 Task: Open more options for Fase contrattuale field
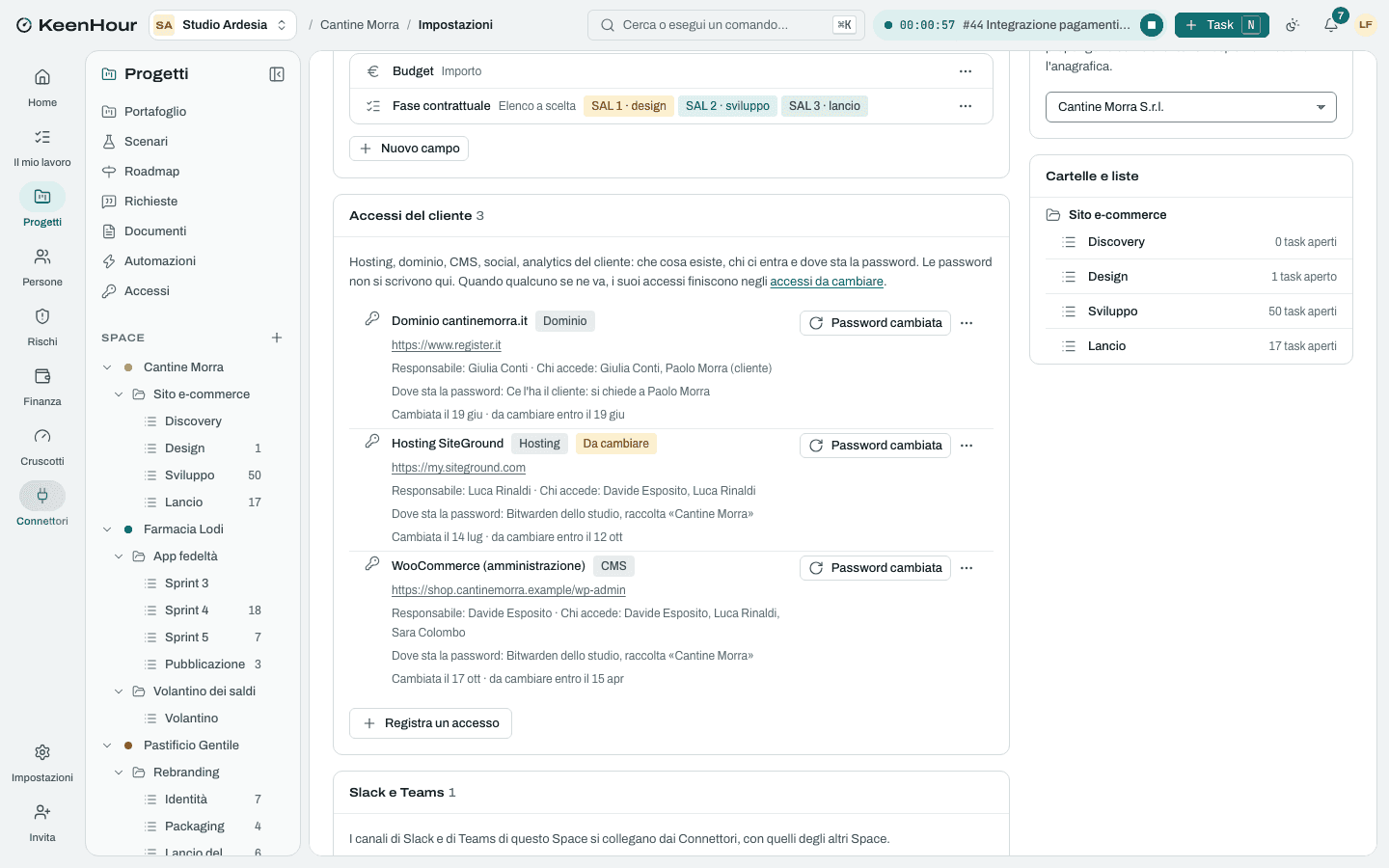pos(966,106)
